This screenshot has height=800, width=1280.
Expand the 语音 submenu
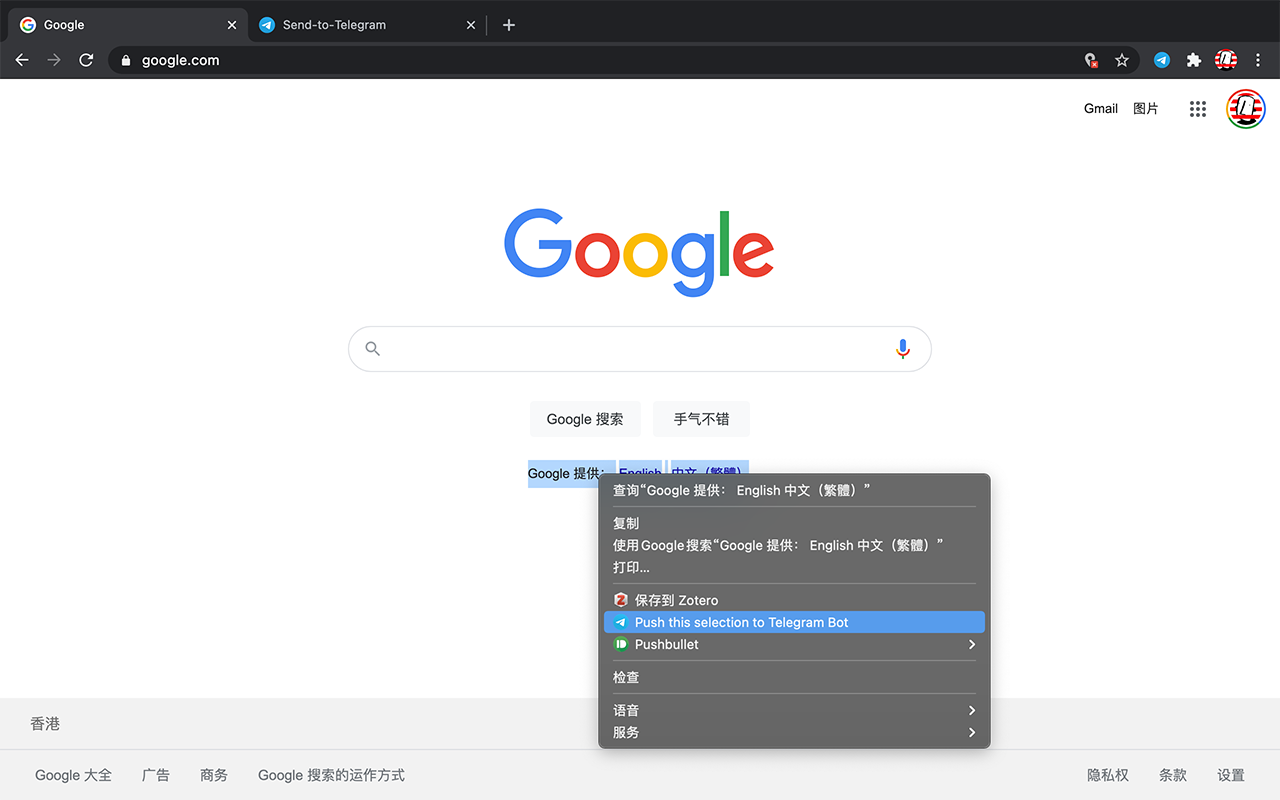(x=794, y=710)
